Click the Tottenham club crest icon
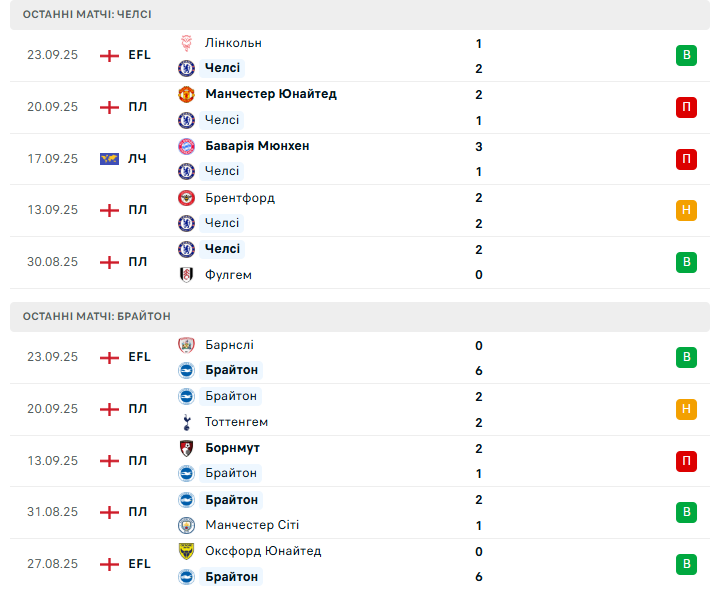Image resolution: width=718 pixels, height=594 pixels. coord(186,422)
